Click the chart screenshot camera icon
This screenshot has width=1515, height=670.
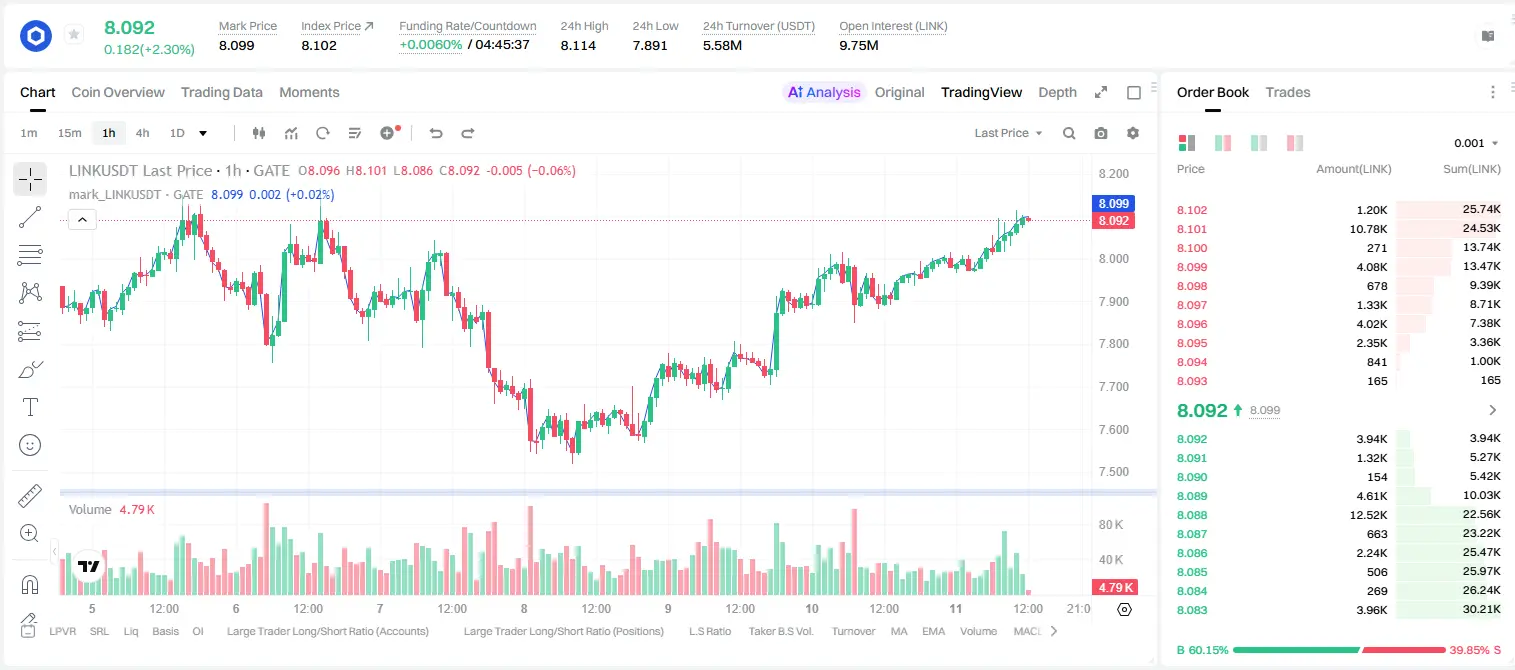pyautogui.click(x=1101, y=133)
